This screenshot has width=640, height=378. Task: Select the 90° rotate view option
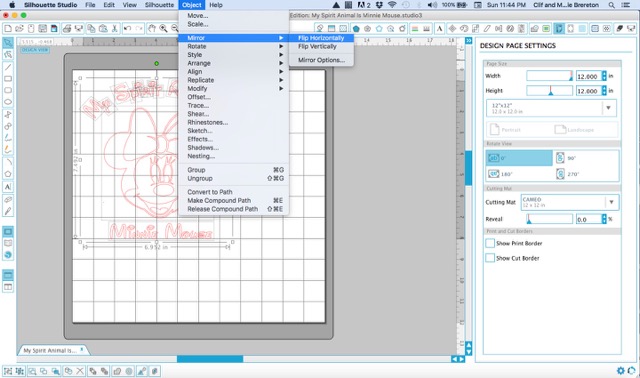586,158
